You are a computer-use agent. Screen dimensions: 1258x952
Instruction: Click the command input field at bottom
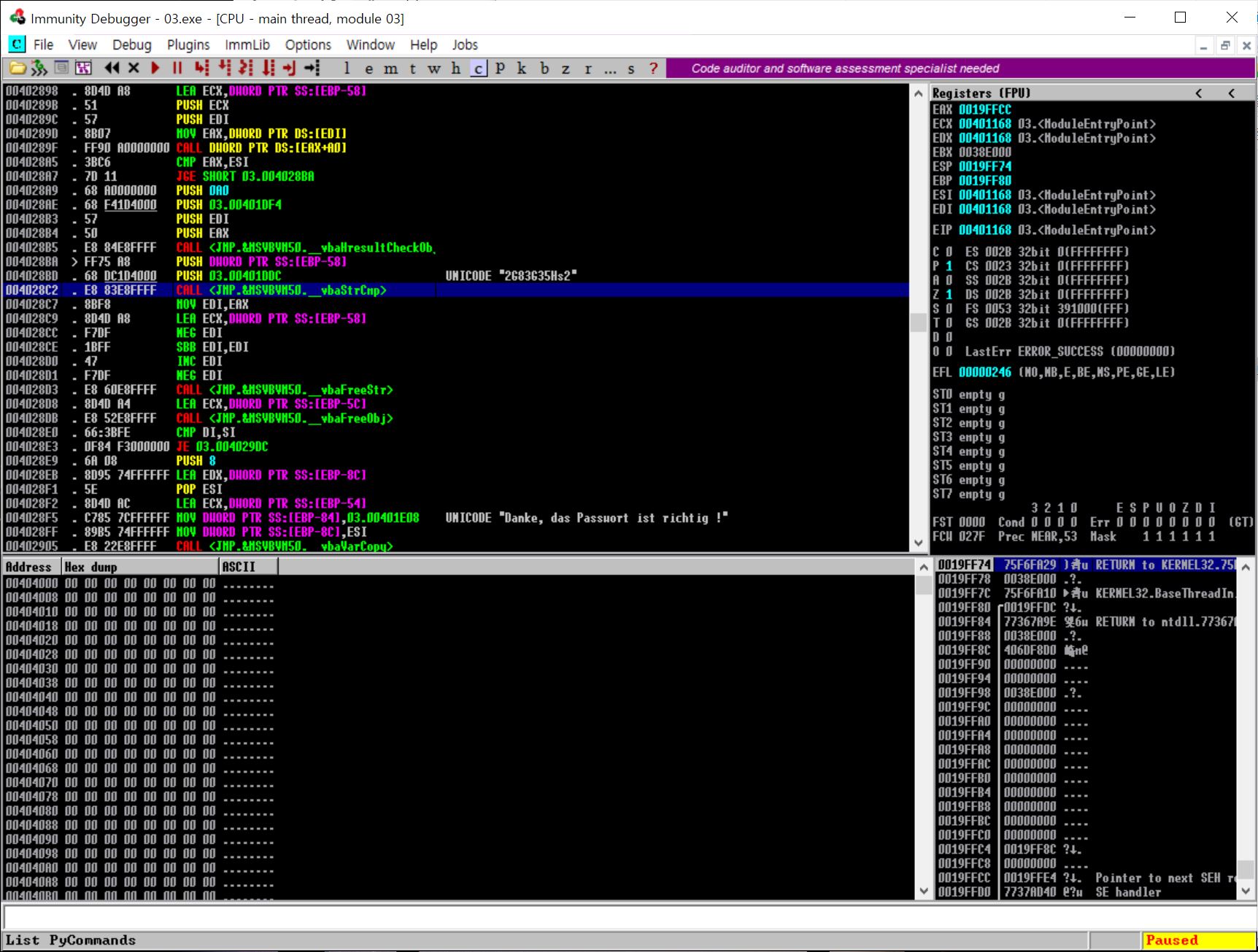click(628, 916)
